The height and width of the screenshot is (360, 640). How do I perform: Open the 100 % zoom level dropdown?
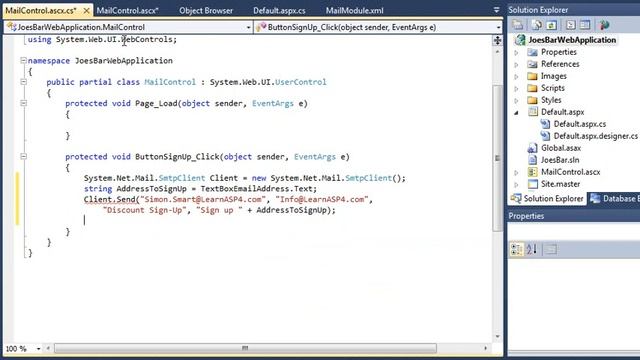(x=38, y=349)
